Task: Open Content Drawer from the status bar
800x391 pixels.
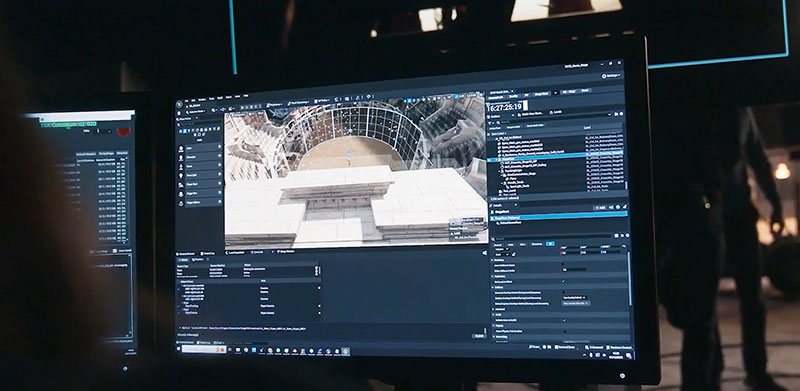Action: (x=185, y=343)
